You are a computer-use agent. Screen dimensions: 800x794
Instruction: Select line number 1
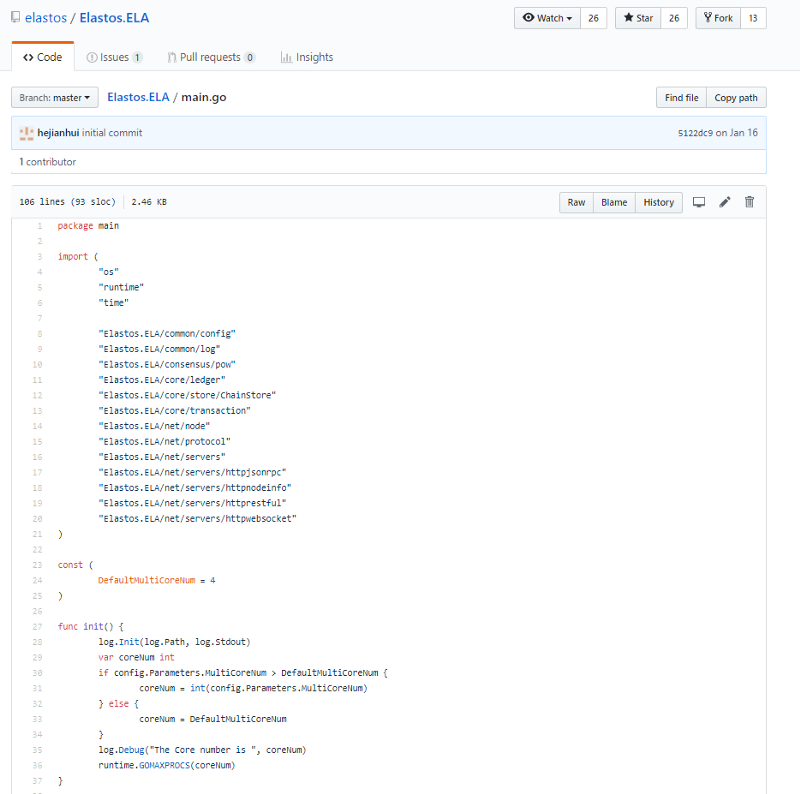(x=39, y=226)
